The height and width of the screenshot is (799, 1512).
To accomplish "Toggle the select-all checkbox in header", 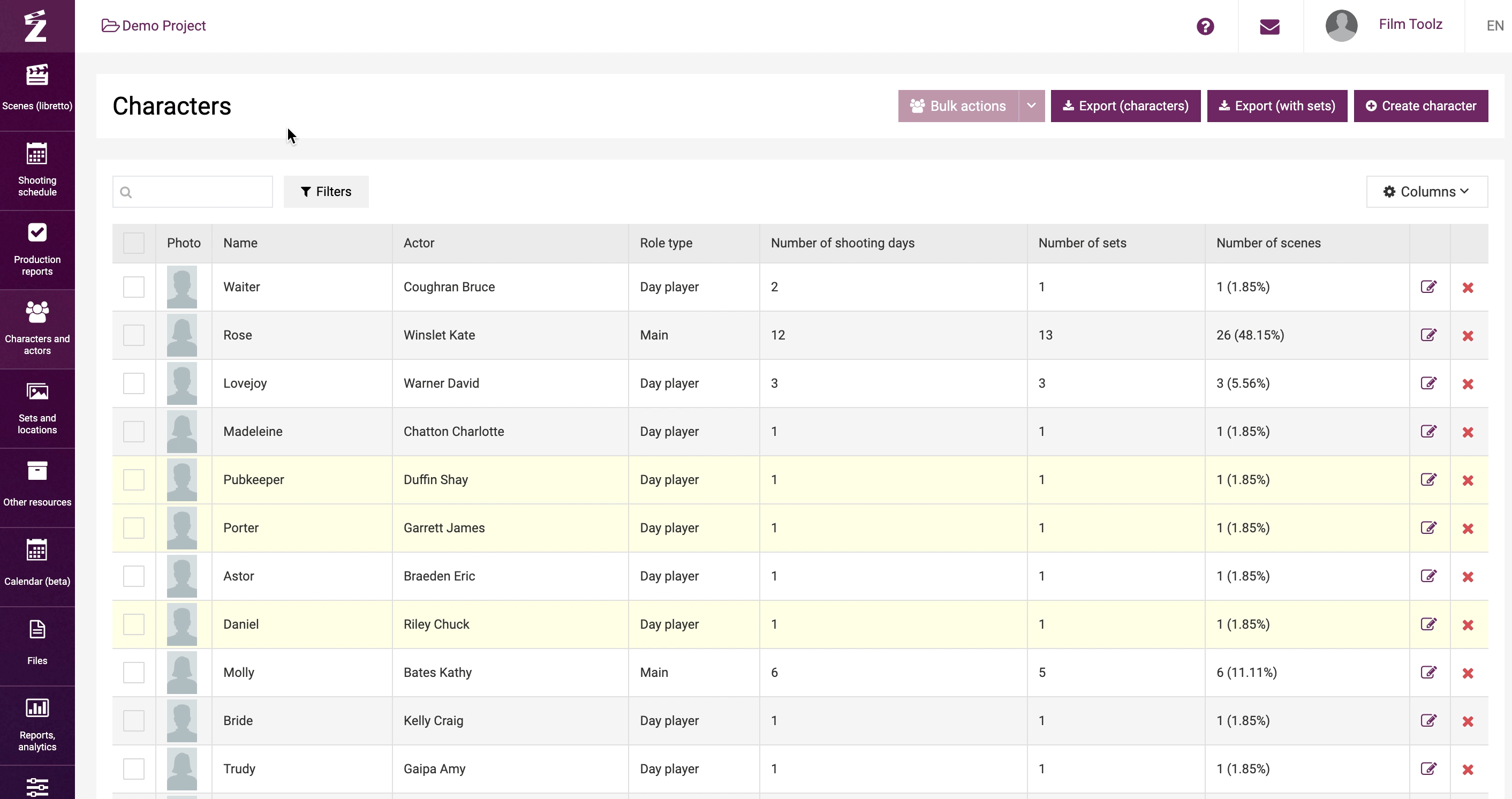I will pos(134,243).
